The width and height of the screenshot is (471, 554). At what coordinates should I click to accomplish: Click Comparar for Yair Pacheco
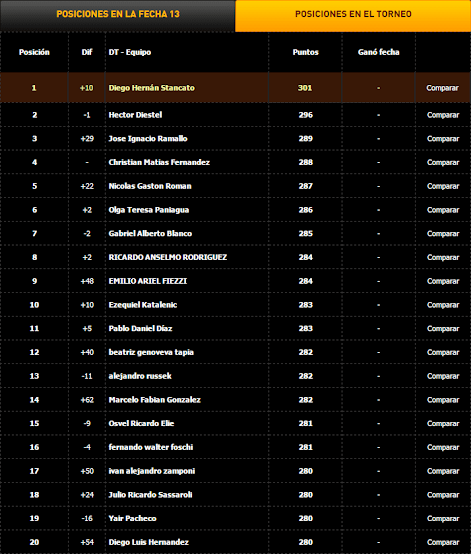pyautogui.click(x=443, y=518)
